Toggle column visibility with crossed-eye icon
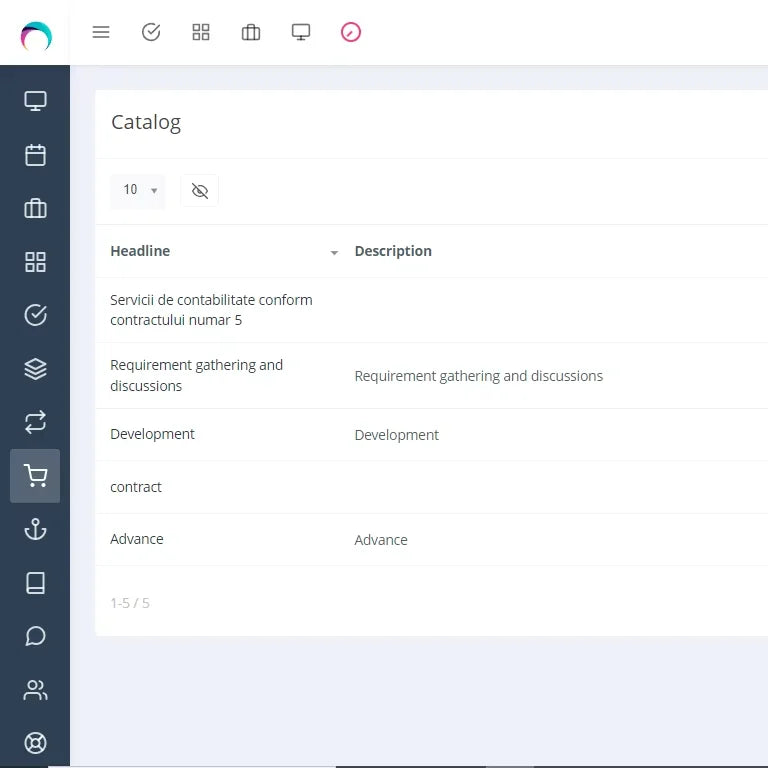 pos(200,191)
